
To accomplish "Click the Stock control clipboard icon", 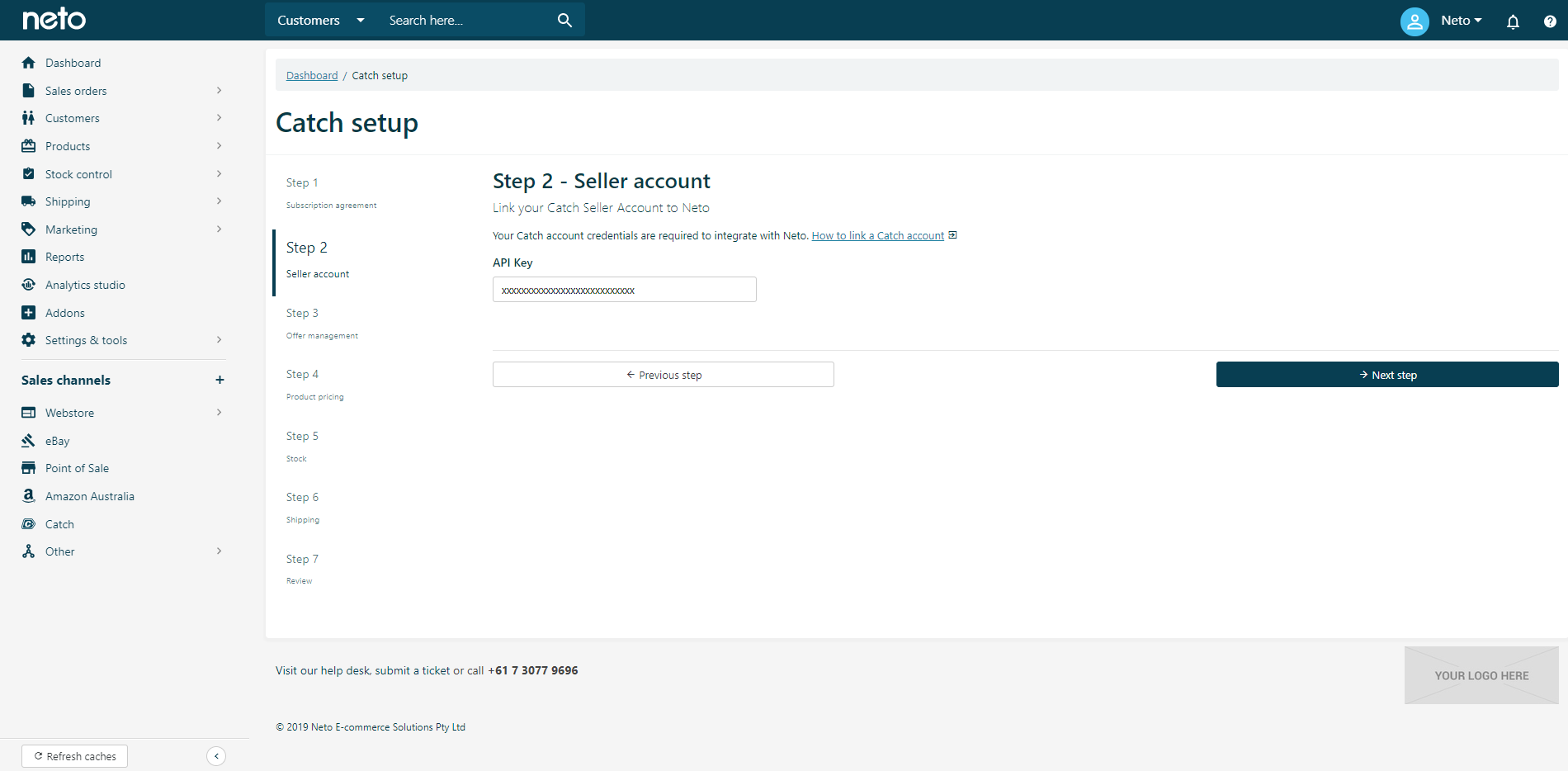I will tap(29, 174).
